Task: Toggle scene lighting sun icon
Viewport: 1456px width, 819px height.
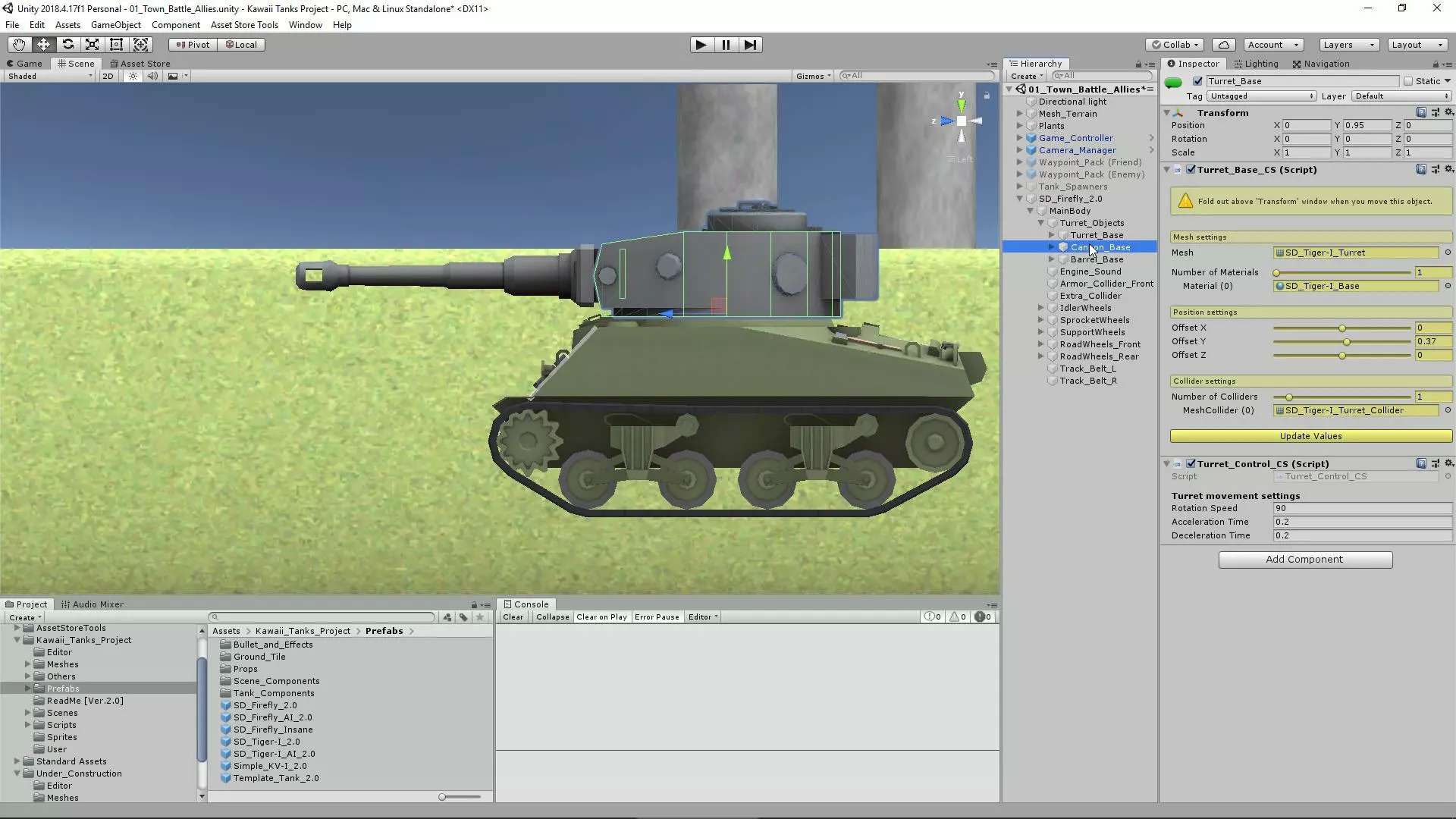Action: click(133, 76)
